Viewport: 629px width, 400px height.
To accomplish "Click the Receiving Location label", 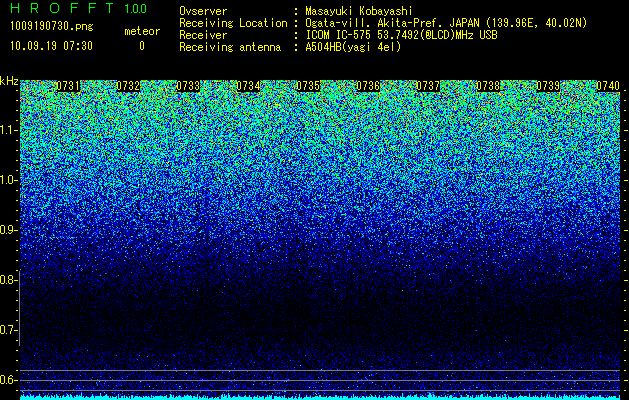I will 233,23.
